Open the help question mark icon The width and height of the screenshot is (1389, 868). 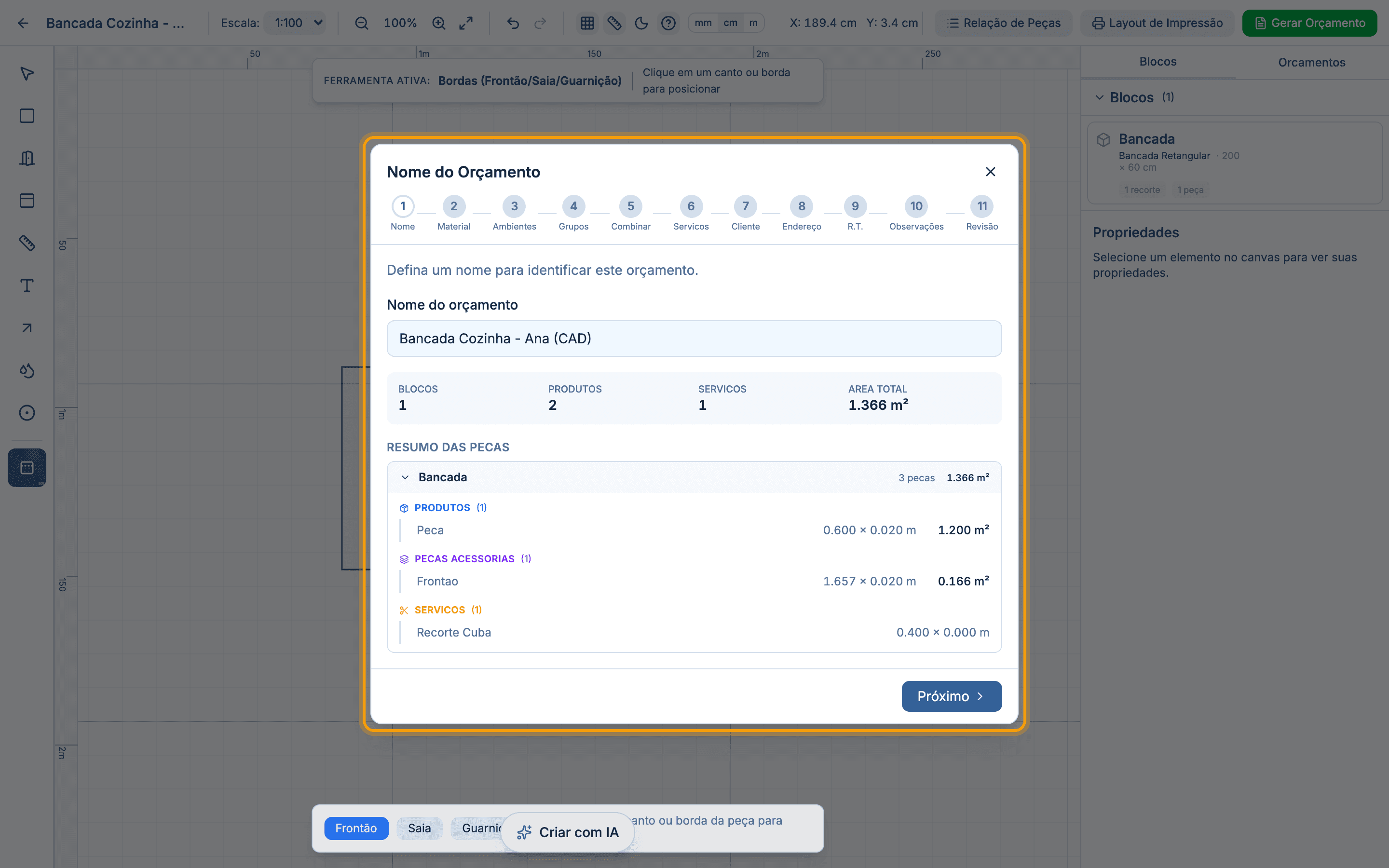pos(668,23)
